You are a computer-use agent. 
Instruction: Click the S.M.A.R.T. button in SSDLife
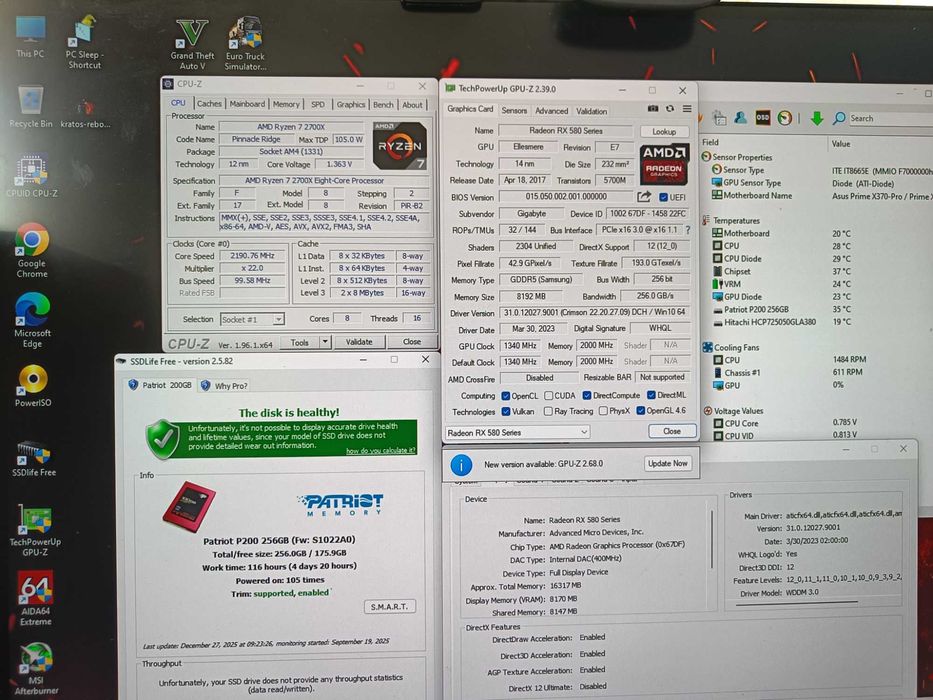pos(389,607)
